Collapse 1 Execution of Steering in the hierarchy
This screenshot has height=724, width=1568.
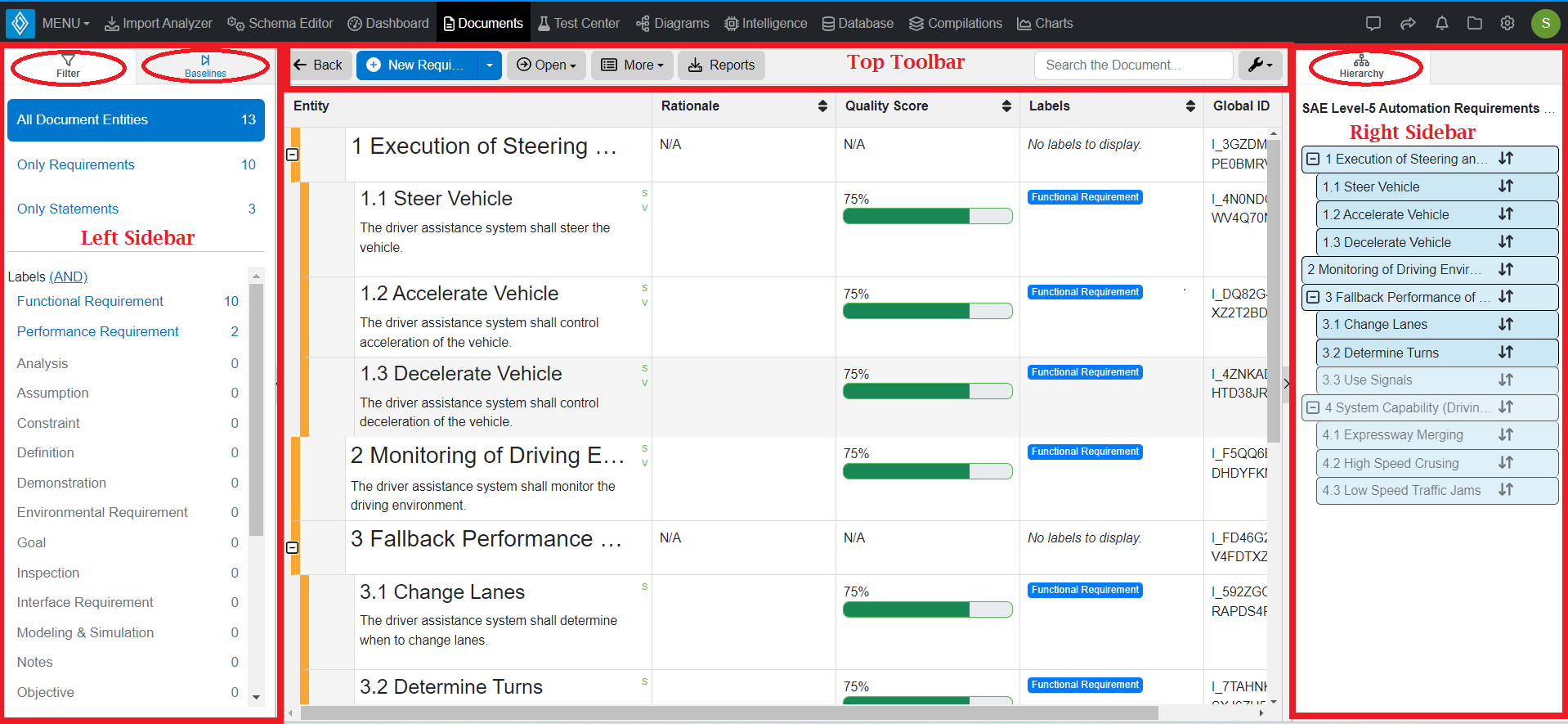tap(1313, 159)
